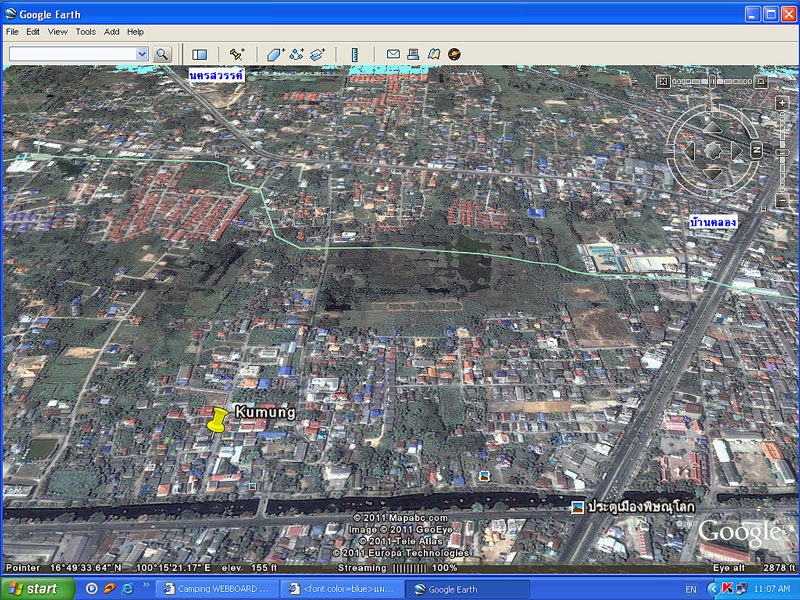Screen dimensions: 800x600
Task: Click the zoom slider handle
Action: (x=782, y=152)
